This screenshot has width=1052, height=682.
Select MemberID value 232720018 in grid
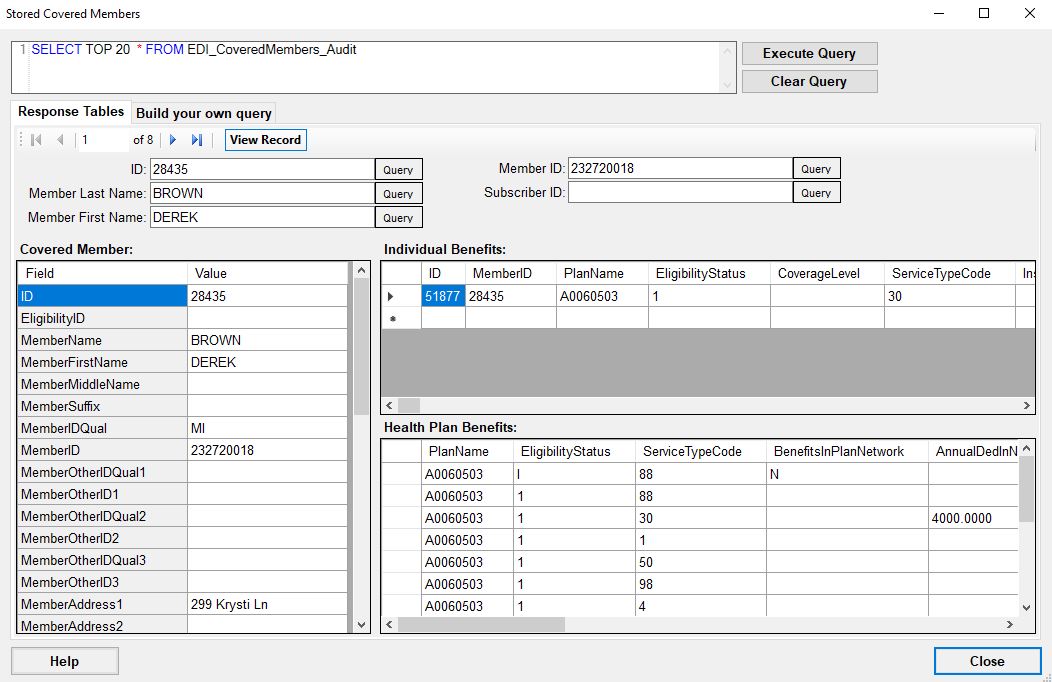coord(267,450)
